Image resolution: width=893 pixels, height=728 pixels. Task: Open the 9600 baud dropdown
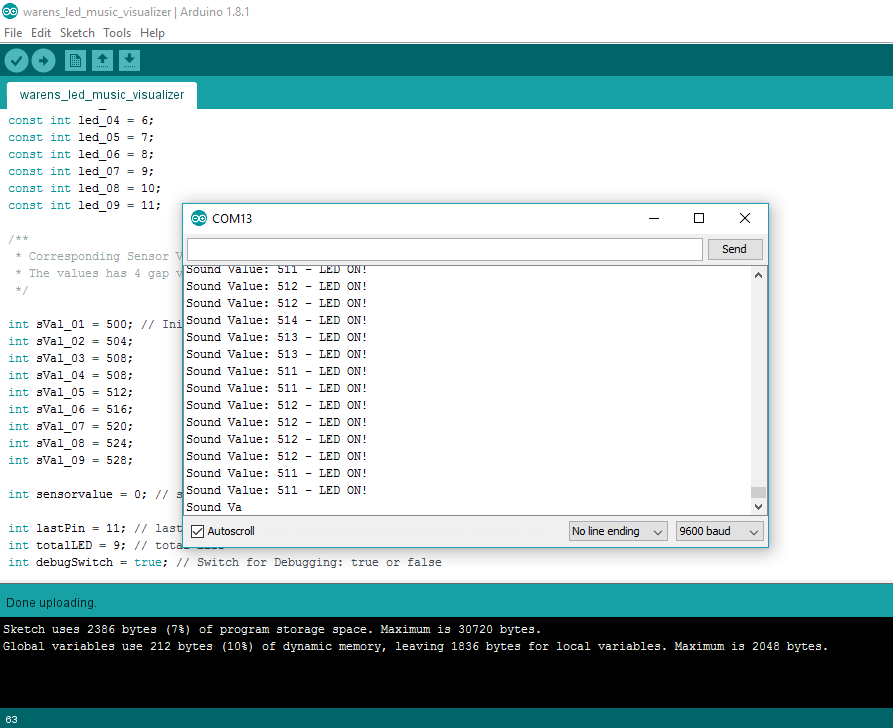click(719, 531)
